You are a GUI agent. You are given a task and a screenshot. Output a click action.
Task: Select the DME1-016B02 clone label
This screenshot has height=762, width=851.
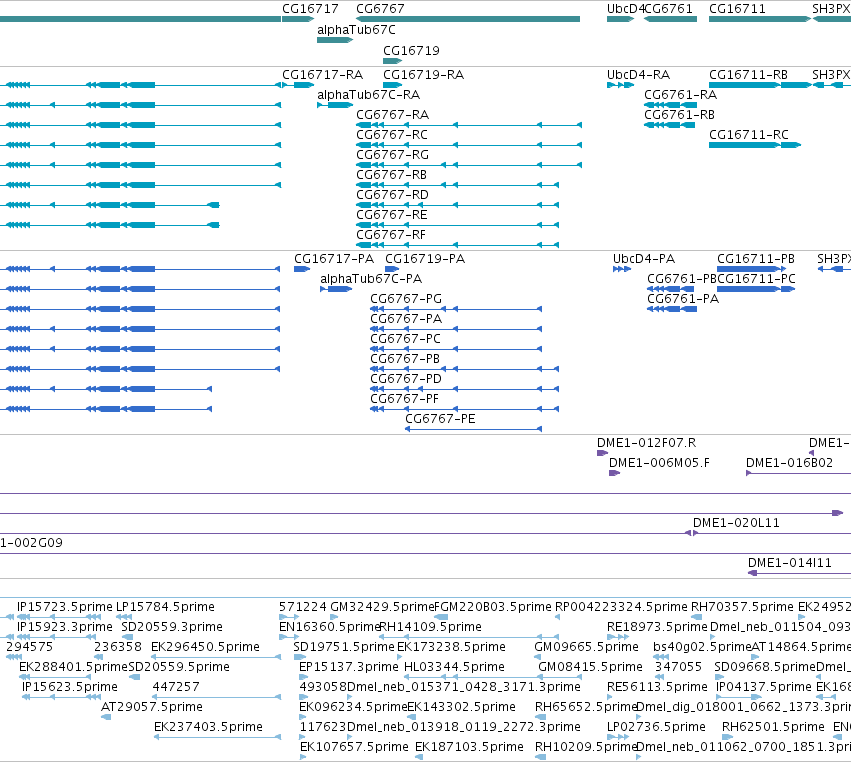tap(789, 462)
